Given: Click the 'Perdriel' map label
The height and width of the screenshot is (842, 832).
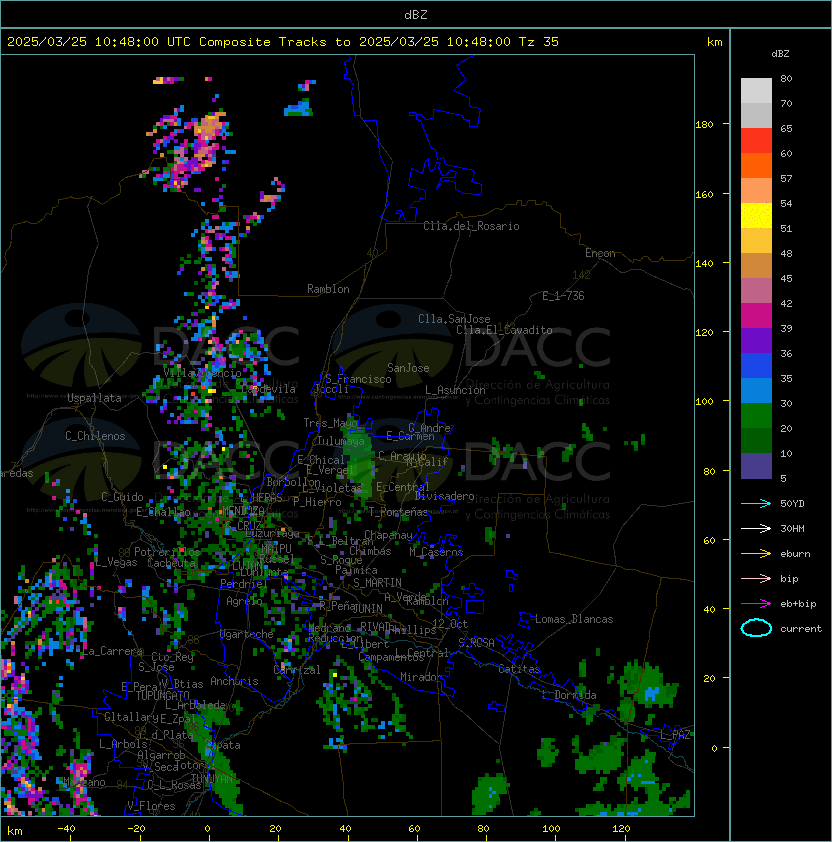Looking at the screenshot, I should pos(244,583).
